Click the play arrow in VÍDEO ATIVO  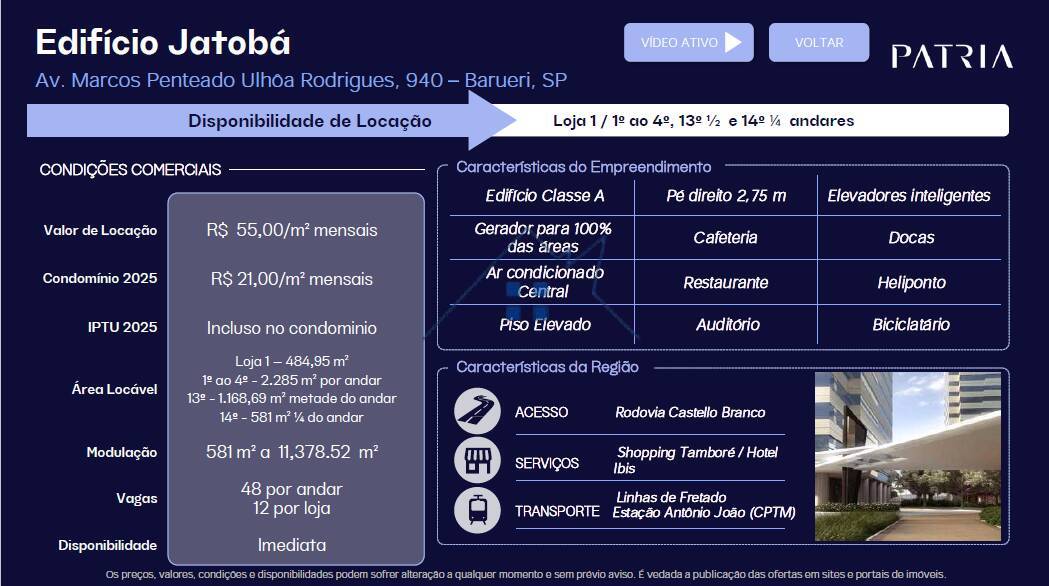click(733, 42)
